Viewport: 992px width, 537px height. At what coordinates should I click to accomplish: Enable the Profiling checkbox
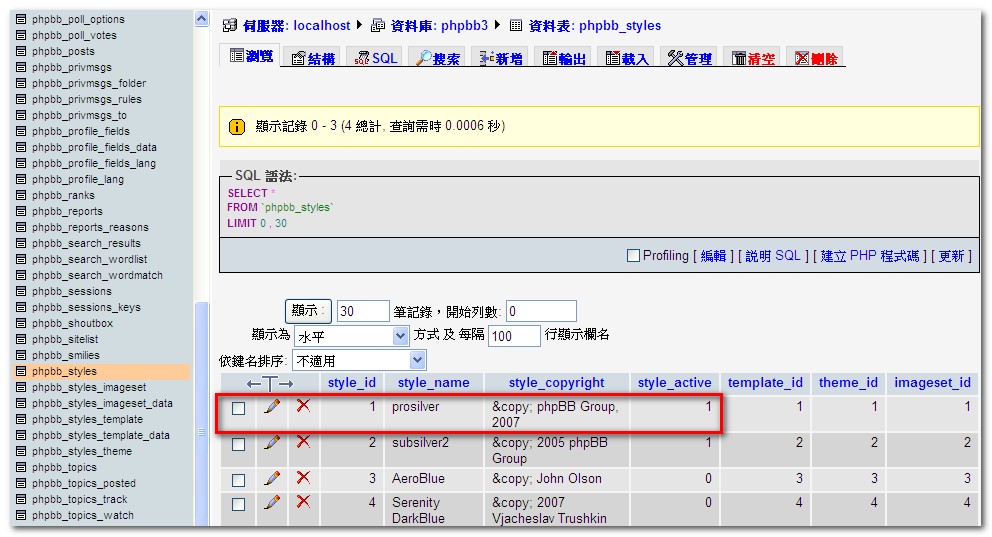(633, 256)
